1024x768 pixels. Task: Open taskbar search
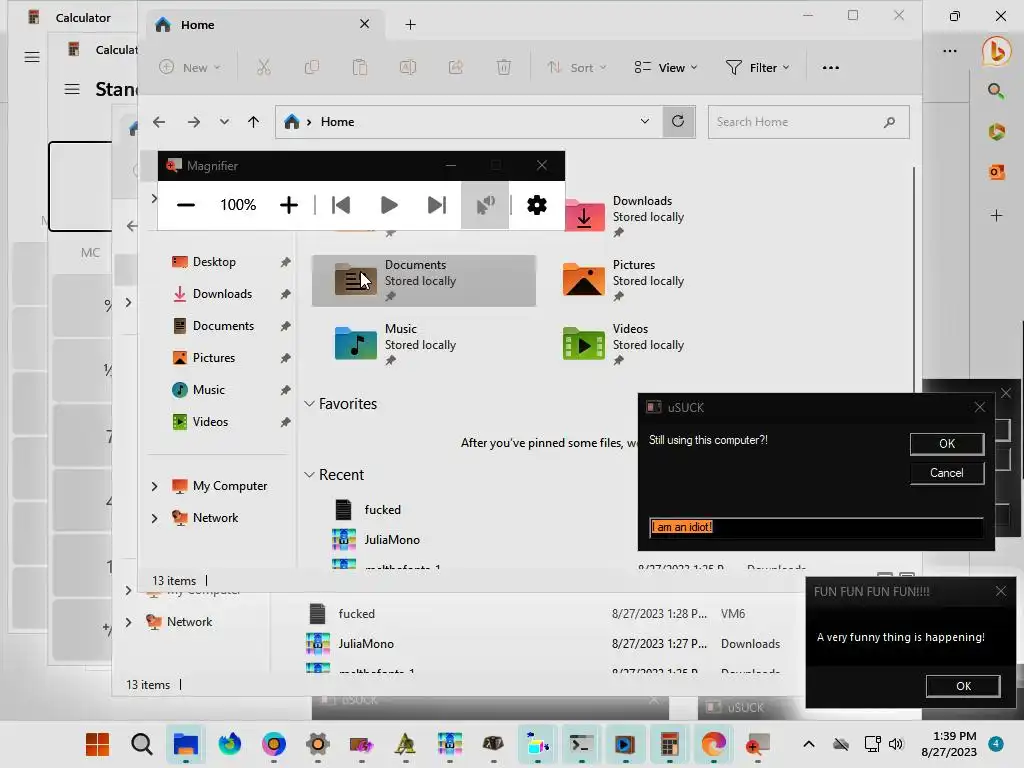click(142, 744)
